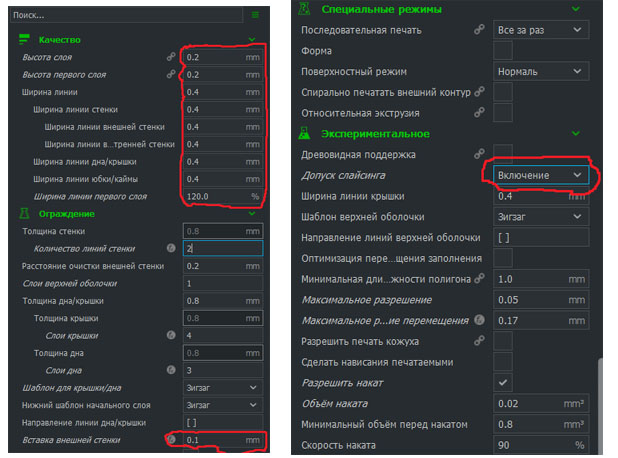Click Толщина дна/крышки value field
This screenshot has height=458, width=618.
(x=223, y=301)
